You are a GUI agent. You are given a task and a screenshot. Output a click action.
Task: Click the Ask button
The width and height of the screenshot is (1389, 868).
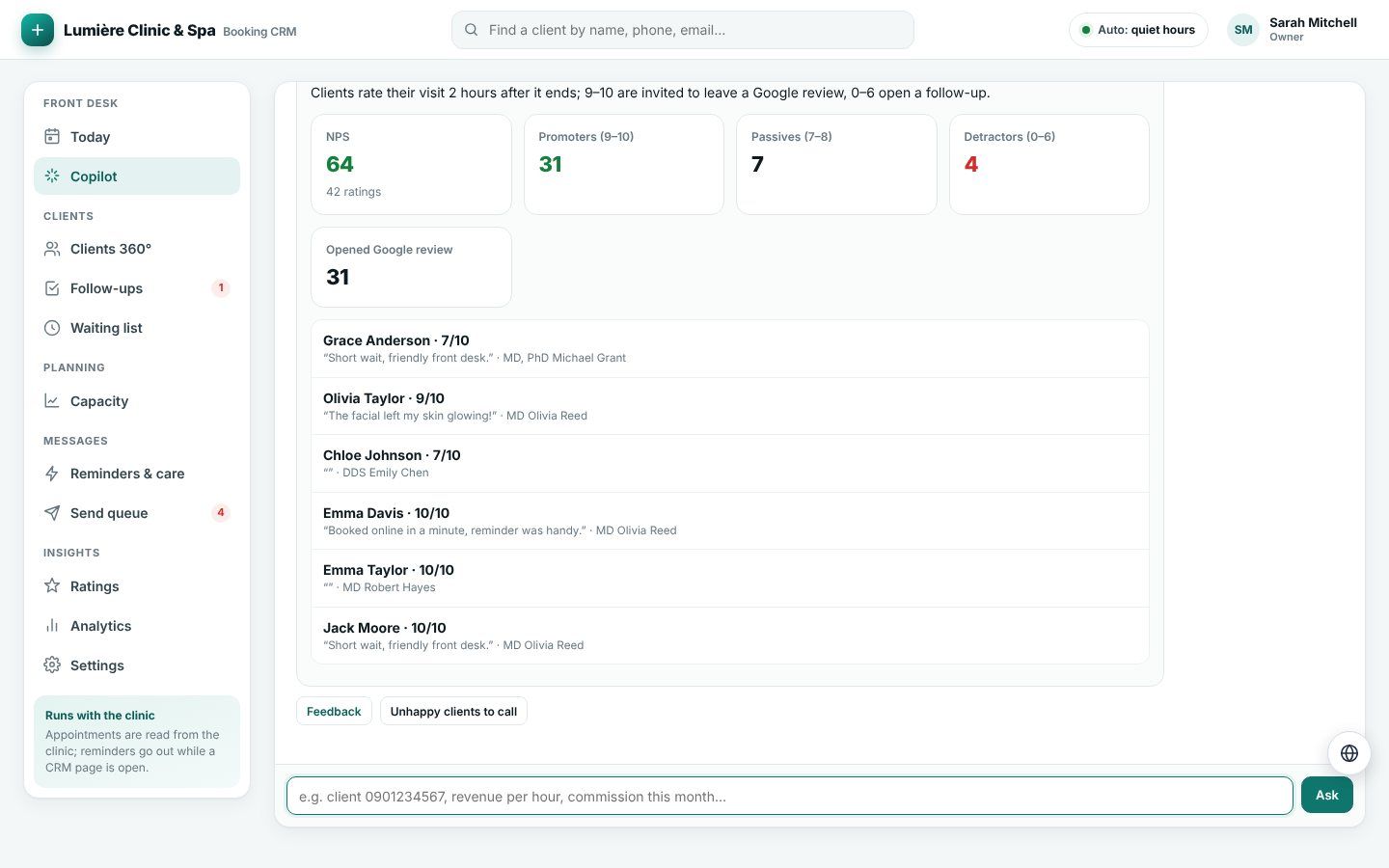click(x=1327, y=796)
